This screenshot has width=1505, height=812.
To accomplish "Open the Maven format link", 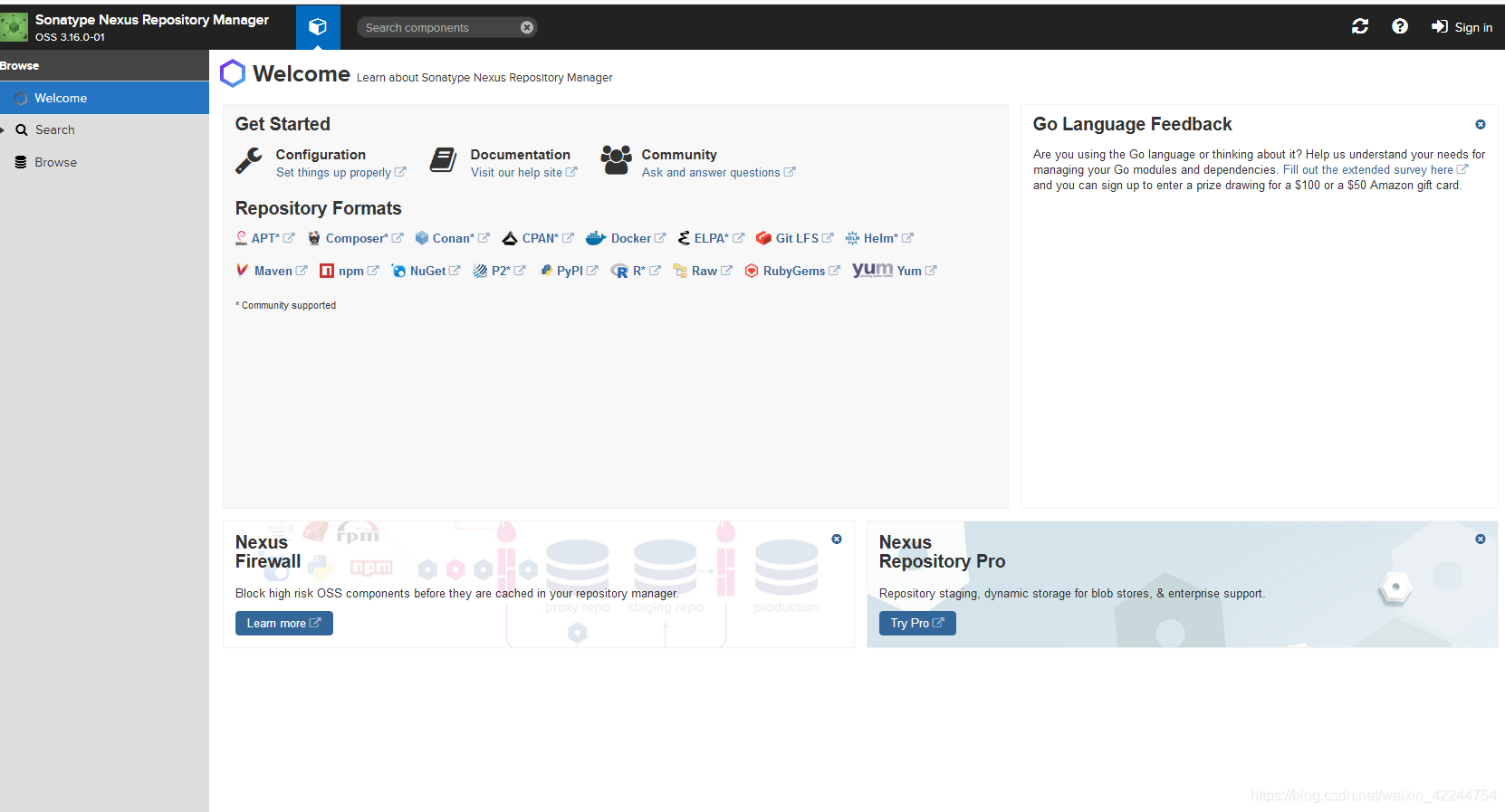I will click(281, 271).
